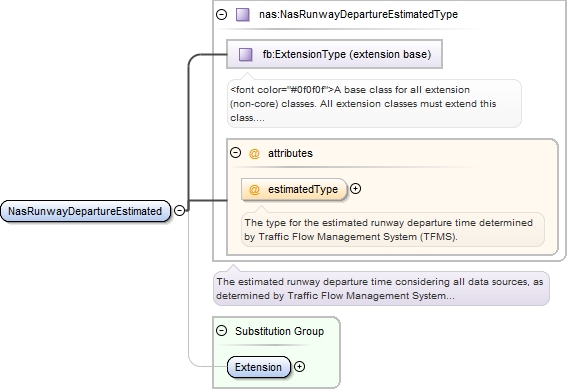Select the estimatedType attribute node

pyautogui.click(x=294, y=189)
